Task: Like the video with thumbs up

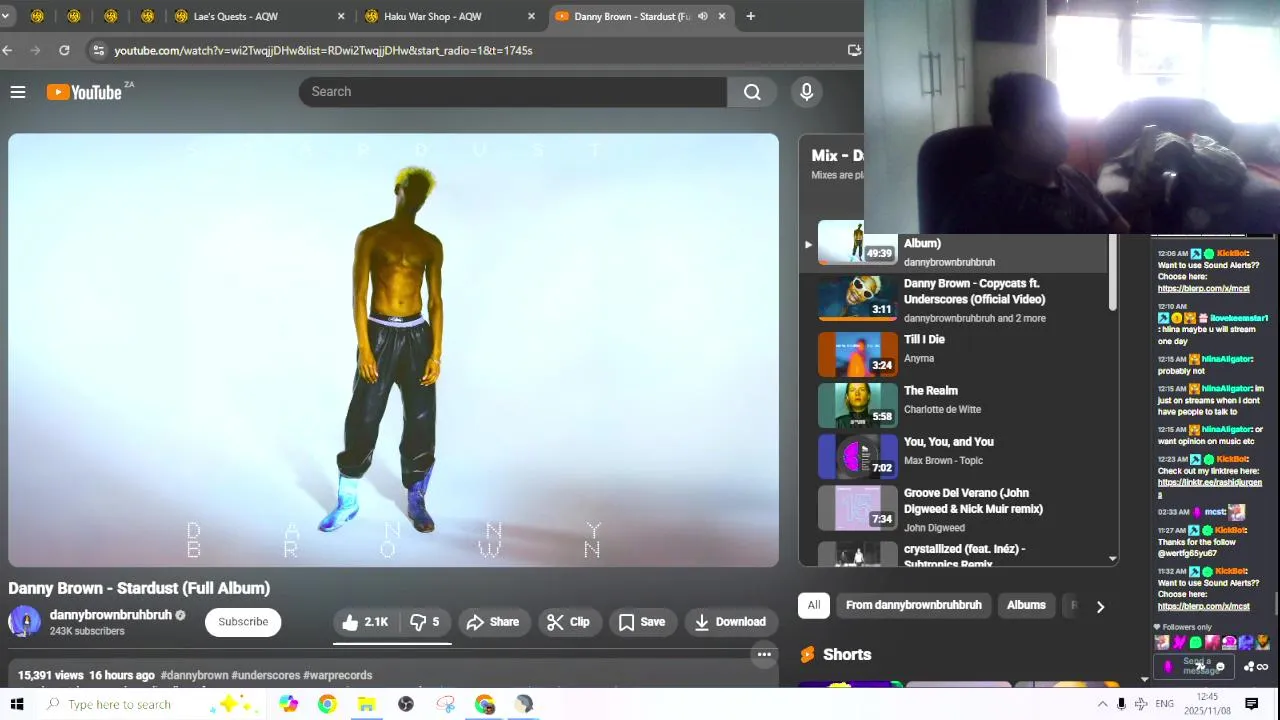Action: [x=365, y=622]
